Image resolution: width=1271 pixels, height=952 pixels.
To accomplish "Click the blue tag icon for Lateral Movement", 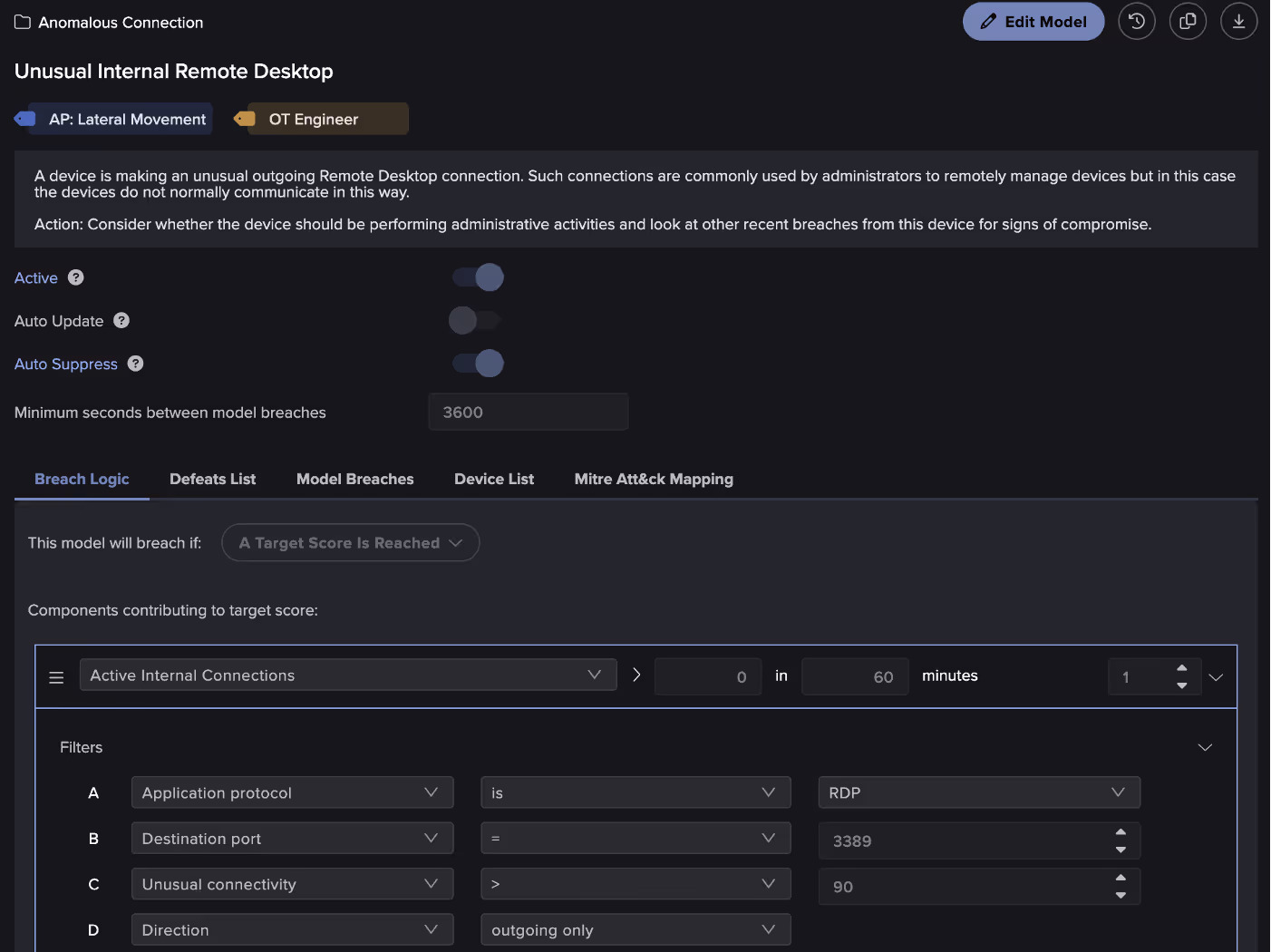I will (24, 119).
